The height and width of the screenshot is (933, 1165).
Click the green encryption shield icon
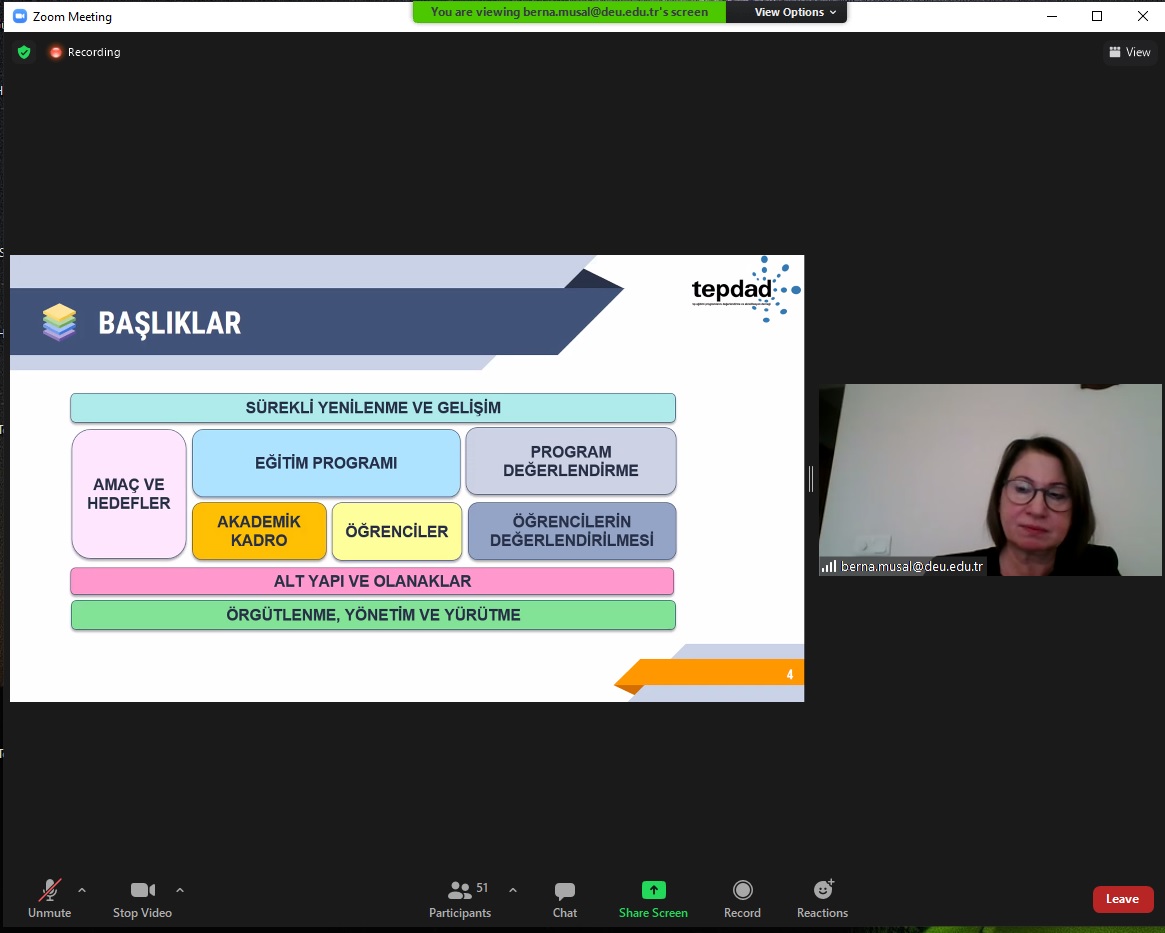pos(24,52)
